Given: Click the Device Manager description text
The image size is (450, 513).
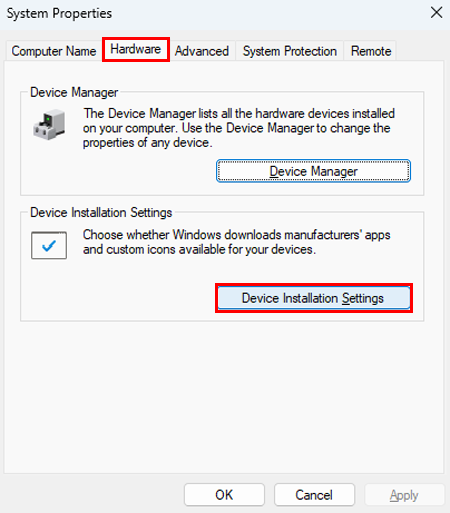Looking at the screenshot, I should [x=239, y=128].
